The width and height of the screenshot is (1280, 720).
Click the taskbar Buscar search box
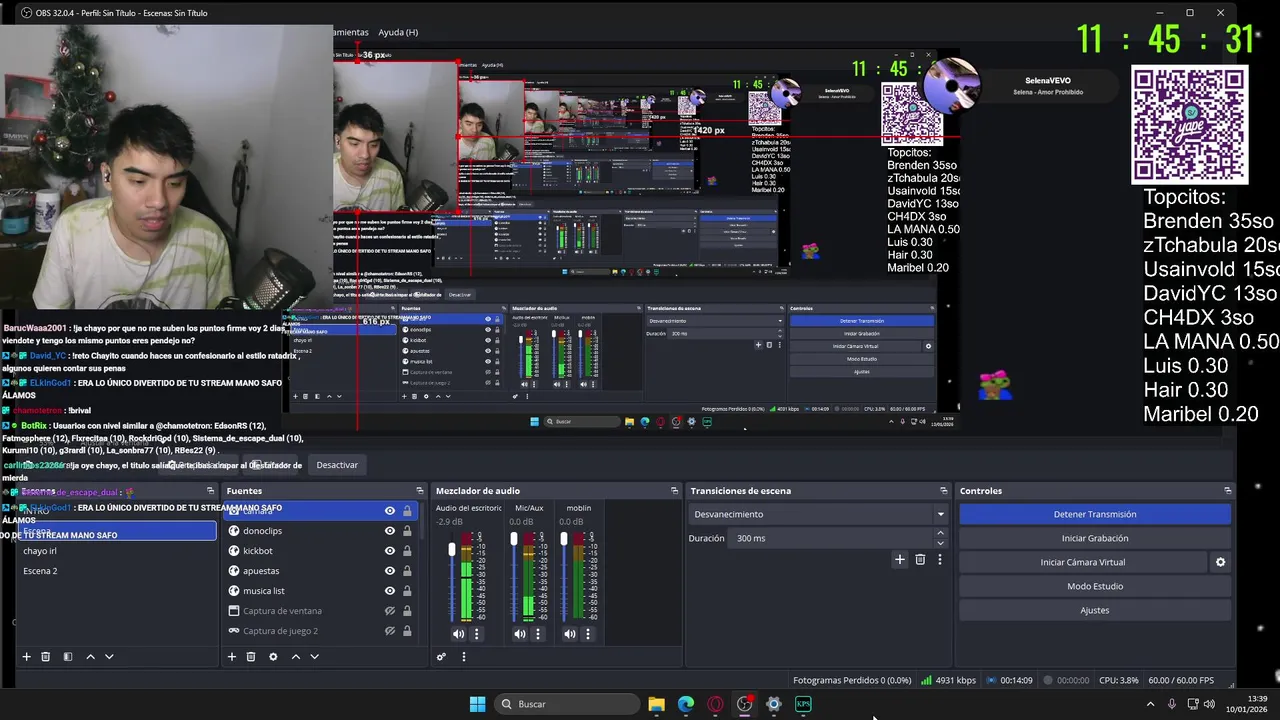[x=567, y=704]
